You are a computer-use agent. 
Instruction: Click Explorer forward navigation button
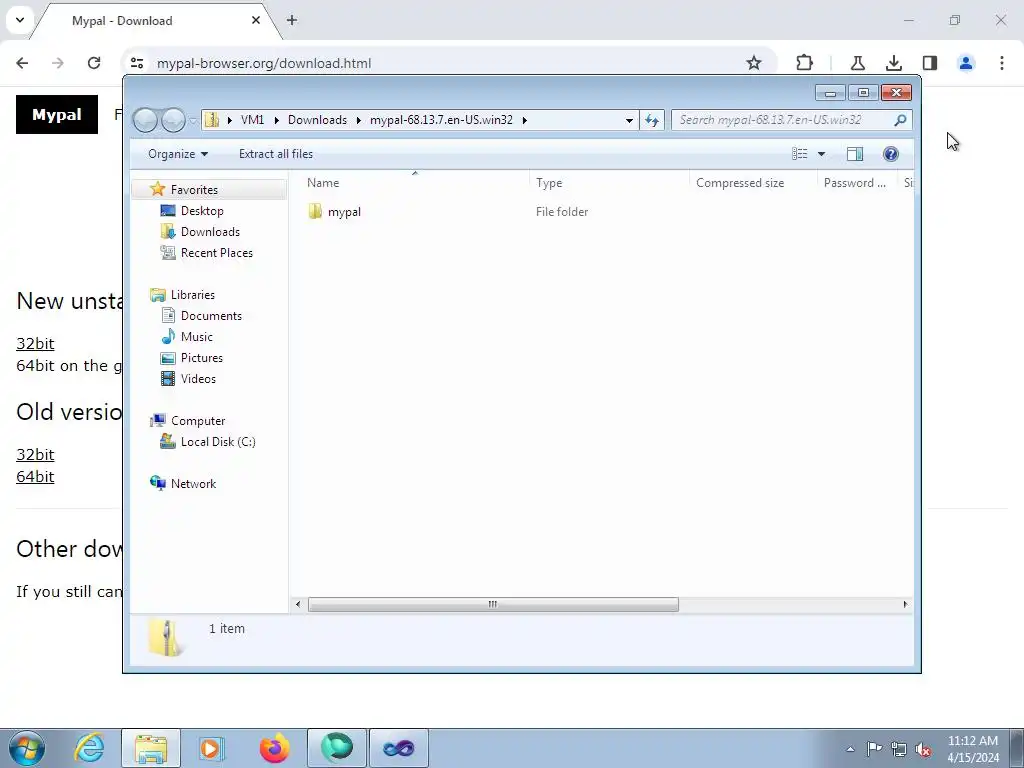173,120
